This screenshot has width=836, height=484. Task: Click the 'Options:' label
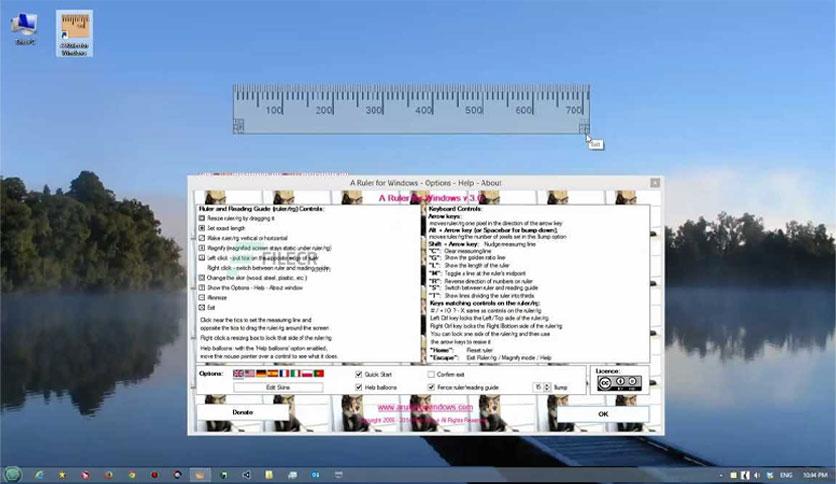211,373
